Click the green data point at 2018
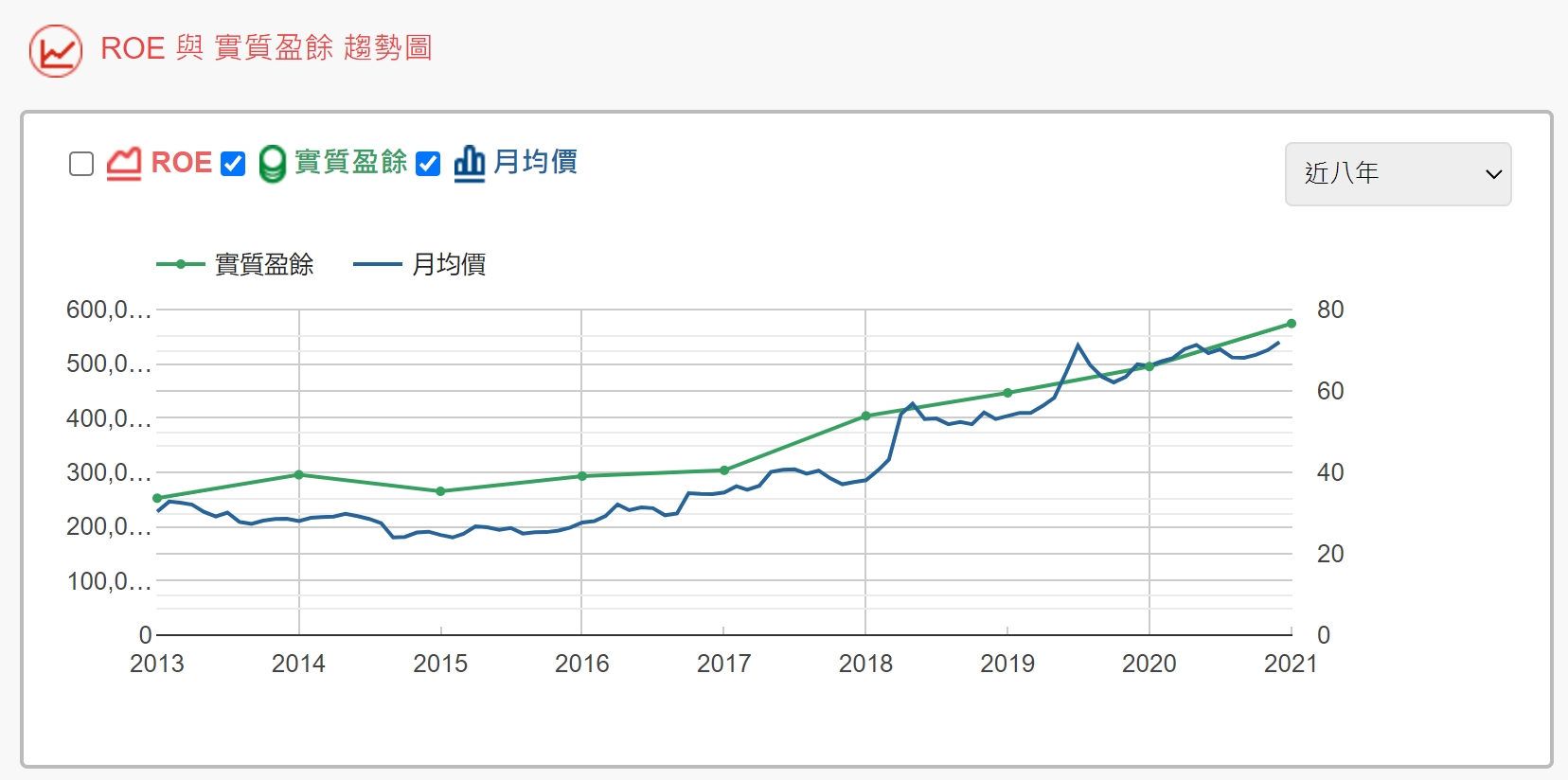This screenshot has width=1568, height=780. 865,417
